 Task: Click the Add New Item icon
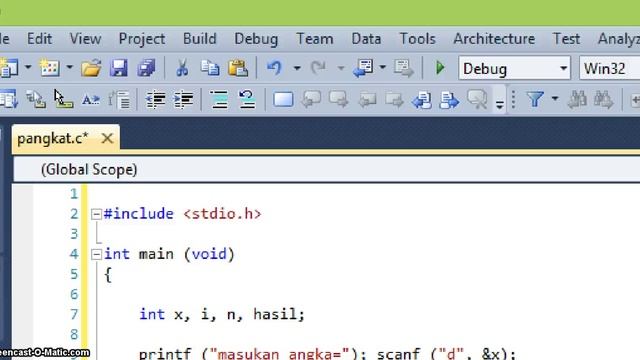click(49, 68)
